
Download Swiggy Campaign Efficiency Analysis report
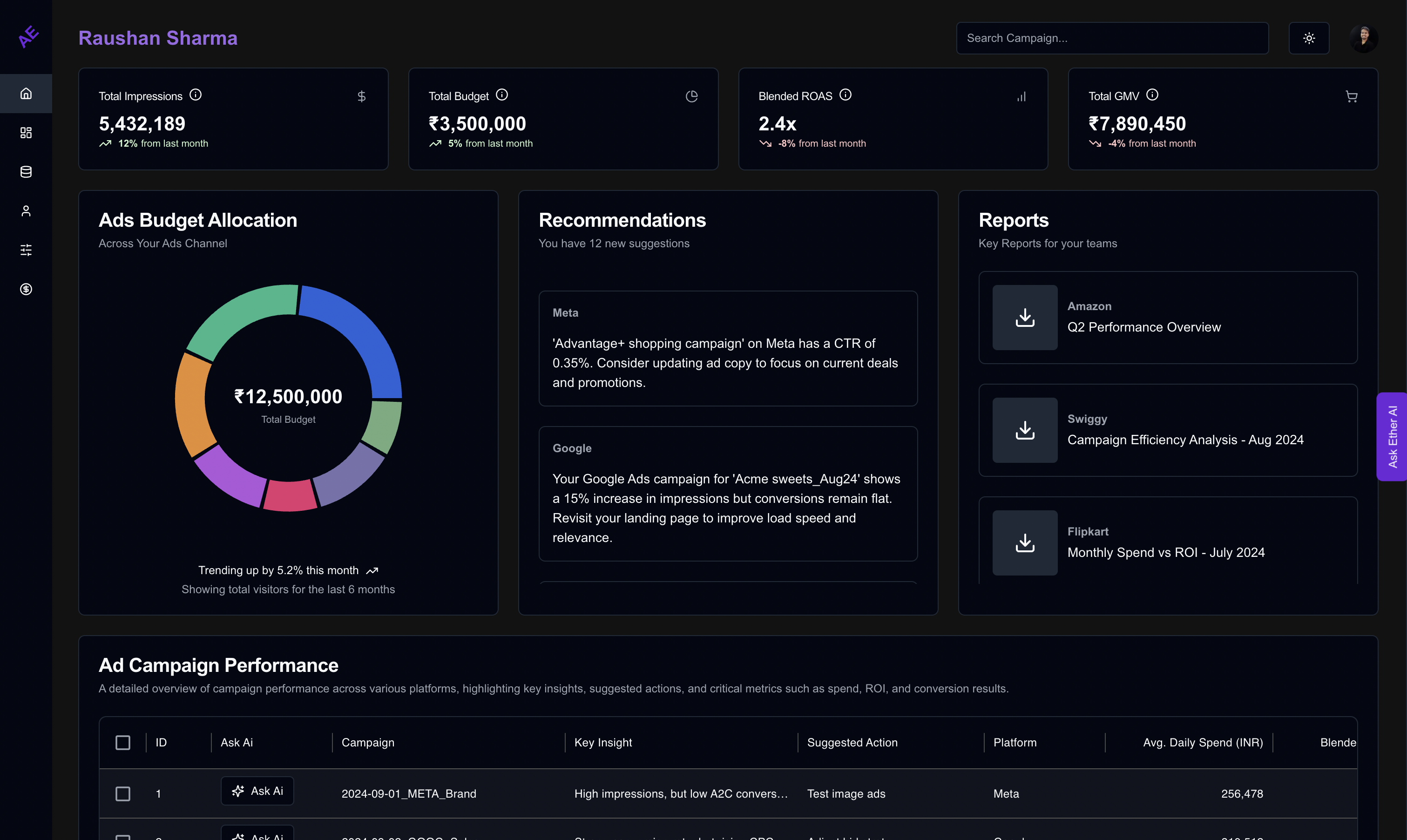[1025, 430]
